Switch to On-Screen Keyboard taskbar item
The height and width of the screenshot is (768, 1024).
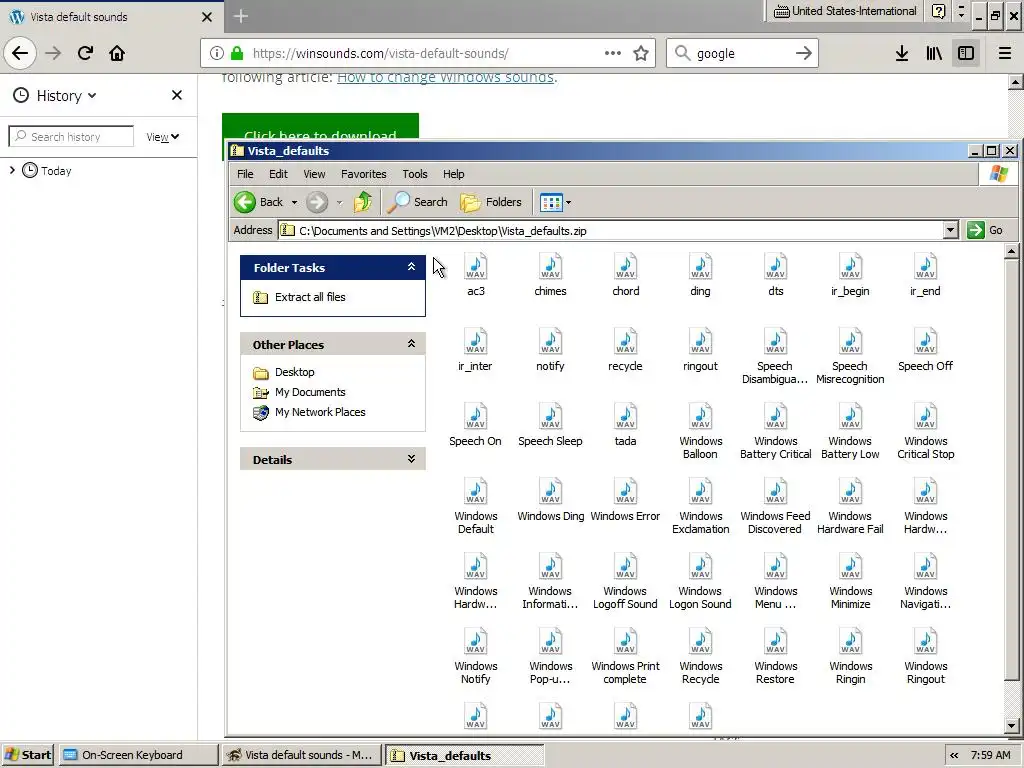(x=139, y=755)
